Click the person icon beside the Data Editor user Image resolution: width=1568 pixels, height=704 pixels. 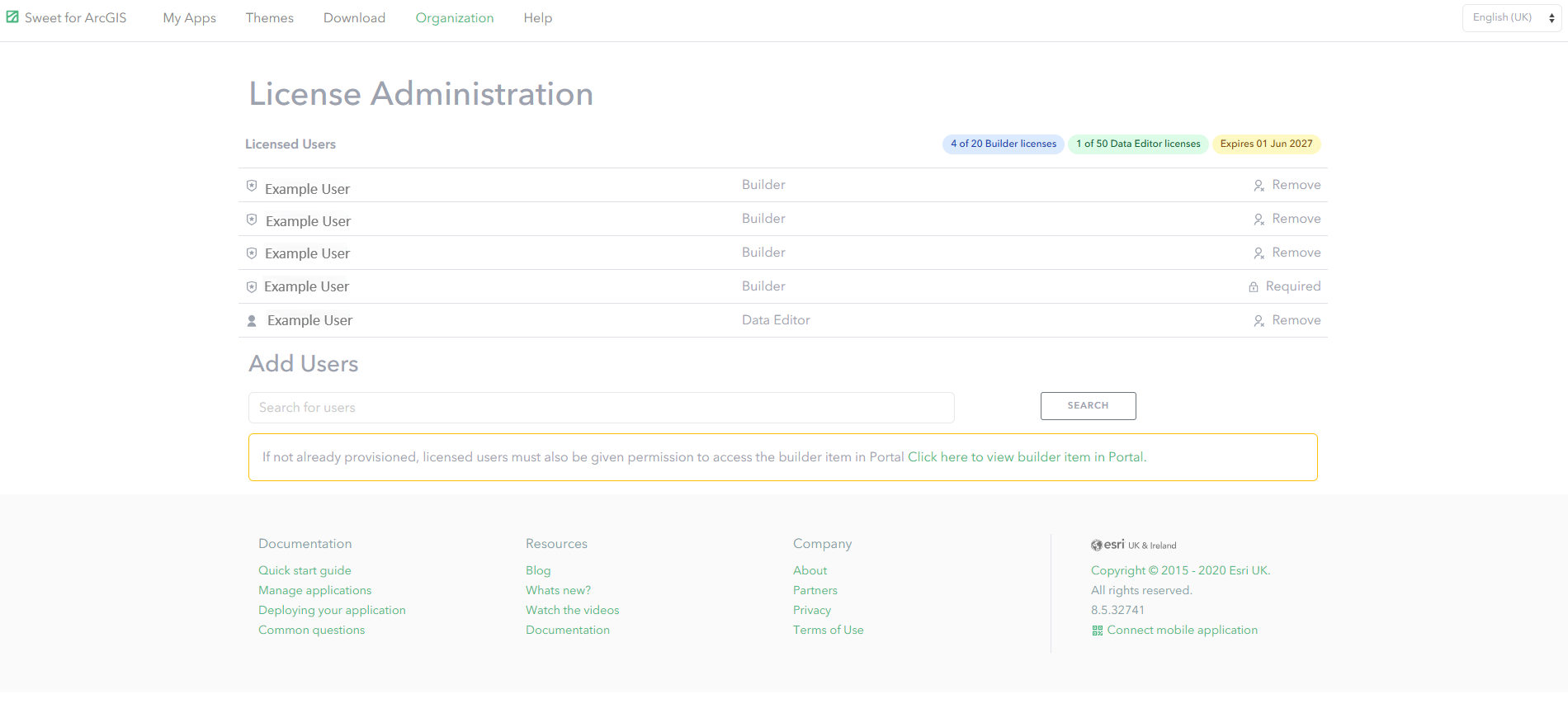[252, 321]
